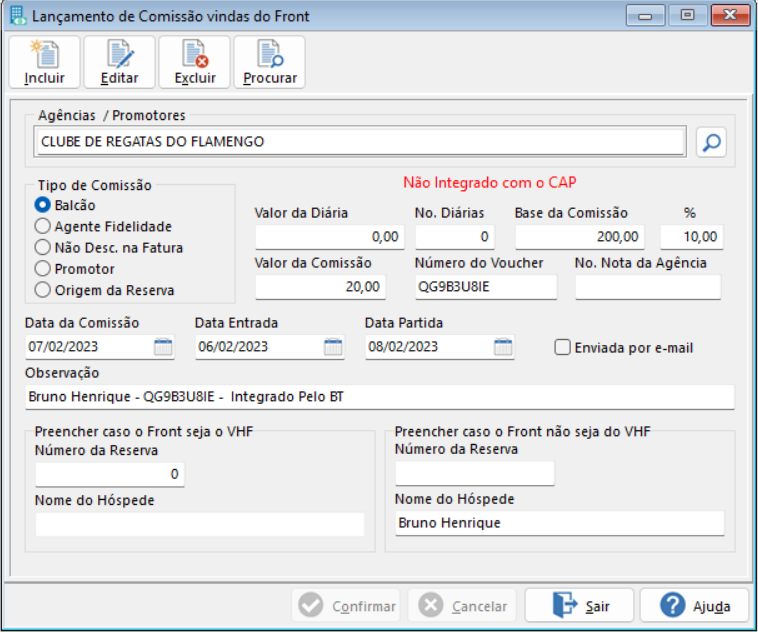Image resolution: width=758 pixels, height=632 pixels.
Task: Open the Data da Comissão calendar picker
Action: (163, 347)
